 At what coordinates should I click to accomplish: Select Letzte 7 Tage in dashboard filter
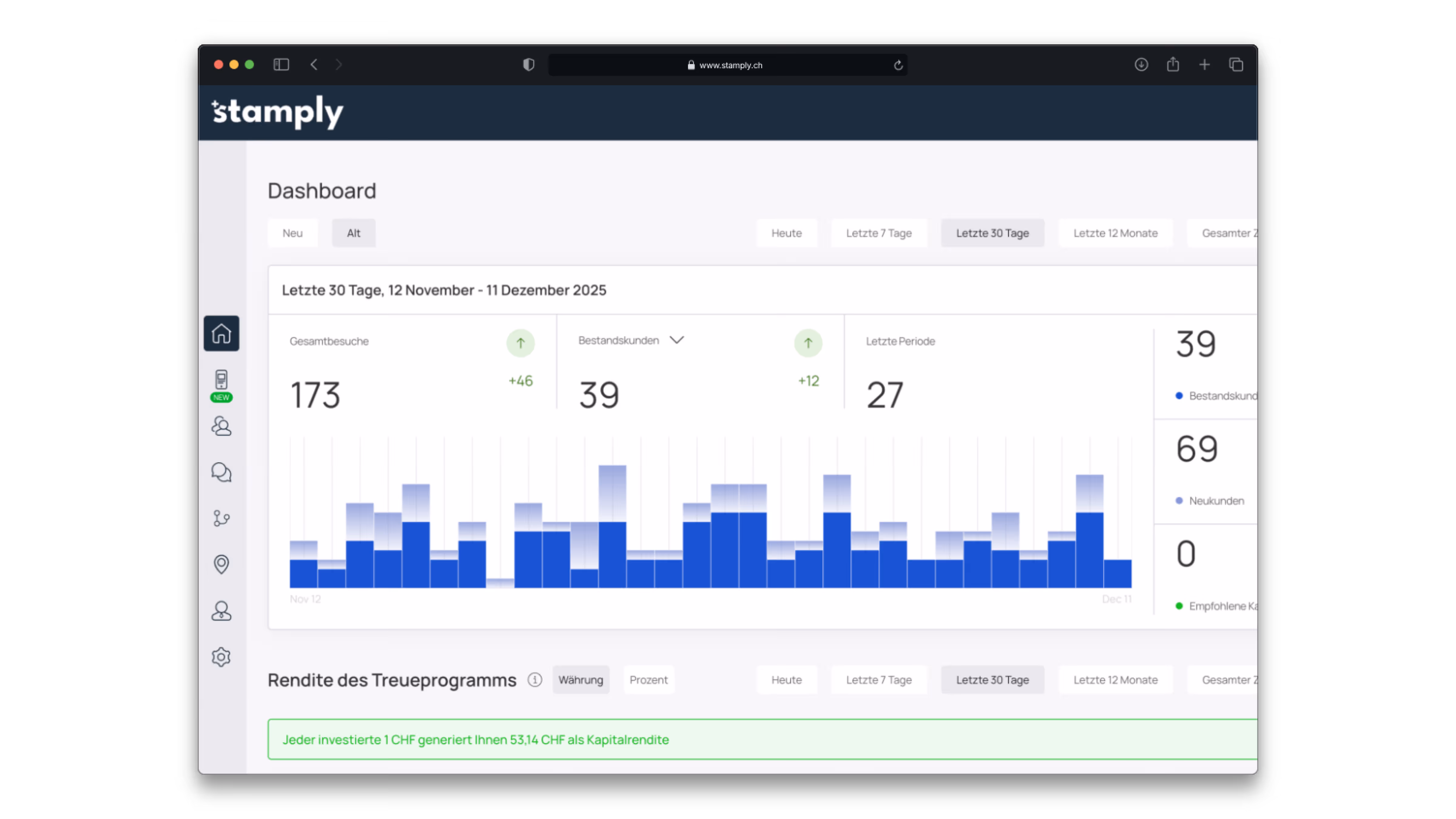point(878,233)
